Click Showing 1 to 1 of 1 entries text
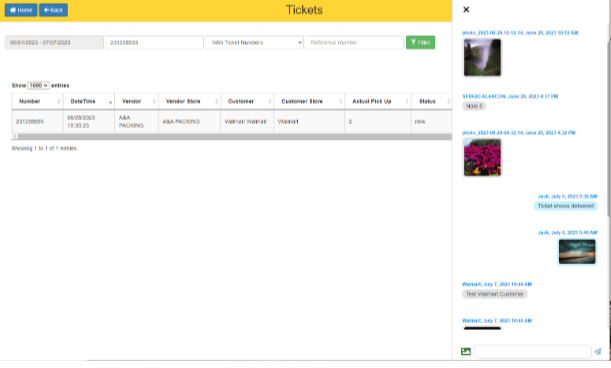Screen dimensions: 611x368 pos(44,149)
